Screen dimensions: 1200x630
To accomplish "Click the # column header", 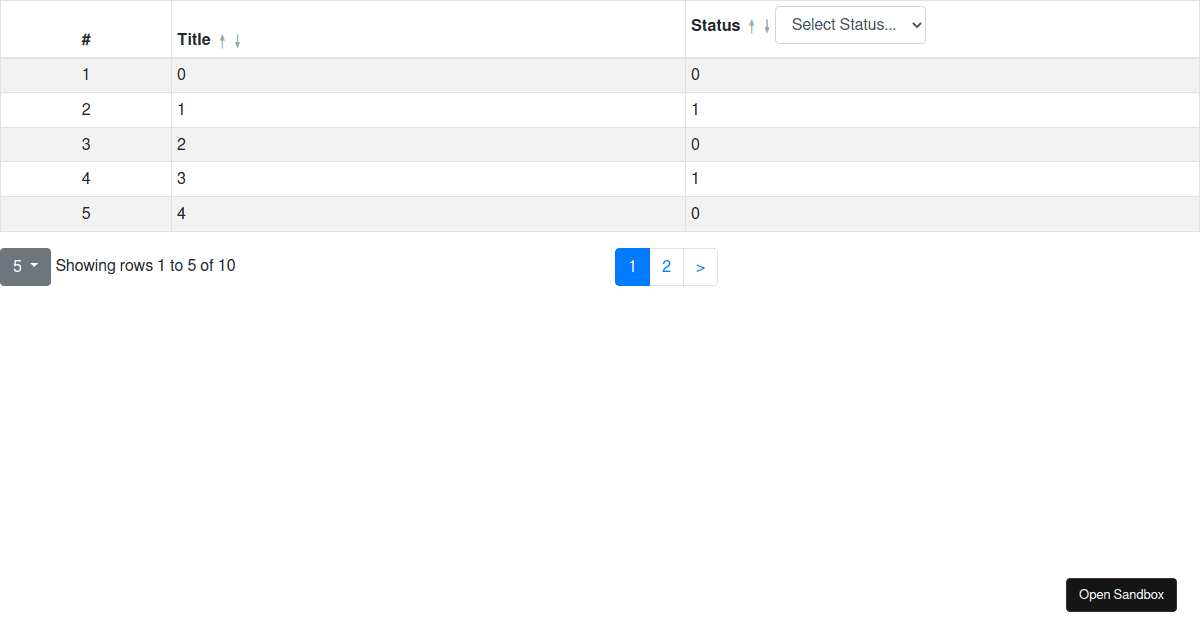I will point(86,40).
